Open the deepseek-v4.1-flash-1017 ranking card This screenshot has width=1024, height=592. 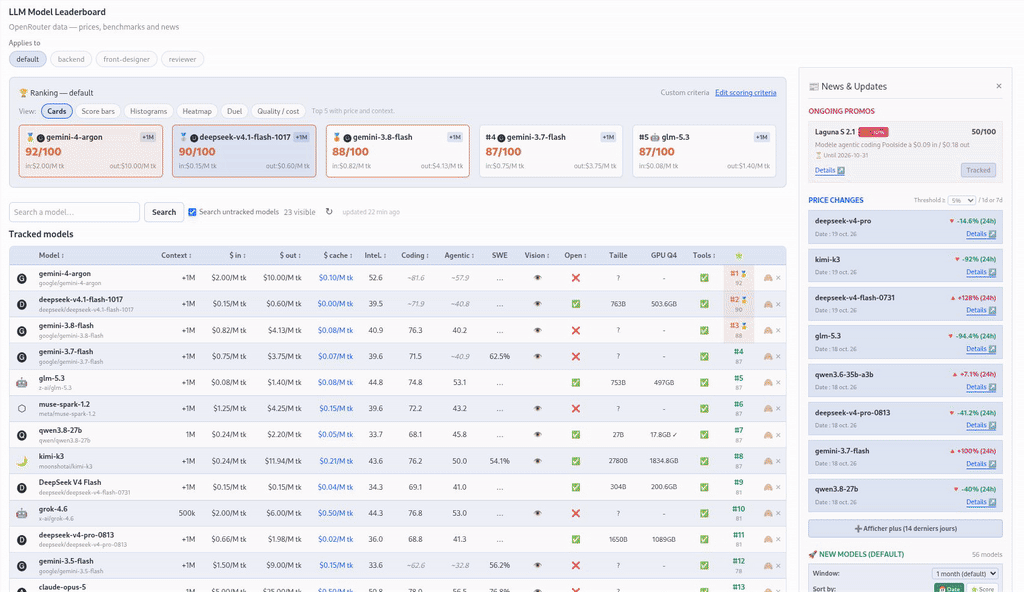pos(244,151)
